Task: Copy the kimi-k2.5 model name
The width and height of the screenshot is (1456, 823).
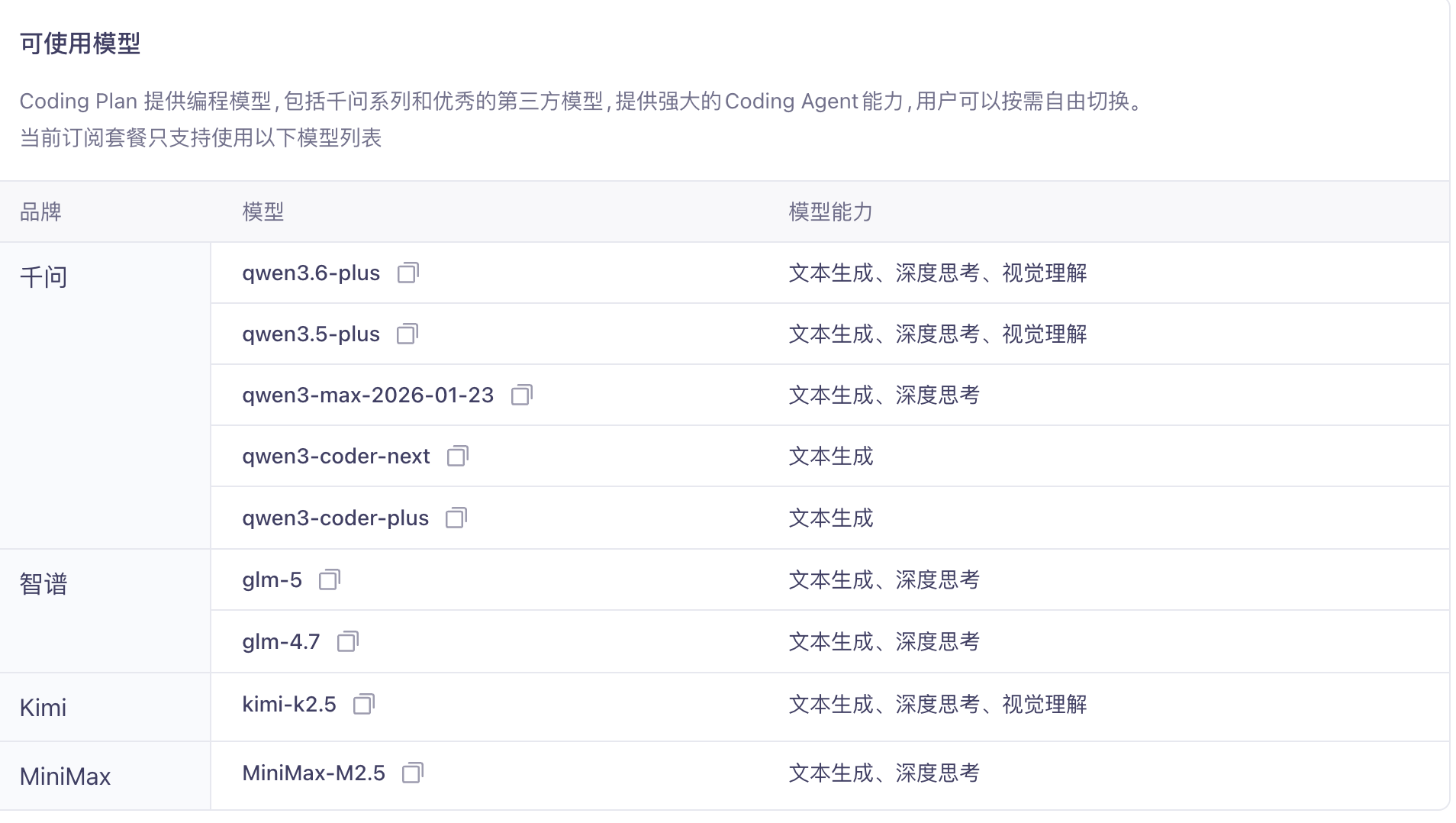Action: tap(364, 704)
